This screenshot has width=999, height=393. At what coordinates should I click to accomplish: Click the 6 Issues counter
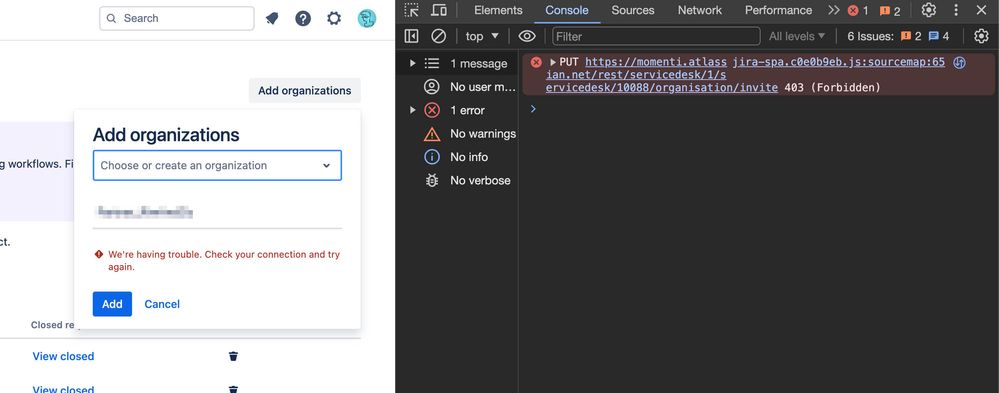coord(898,36)
